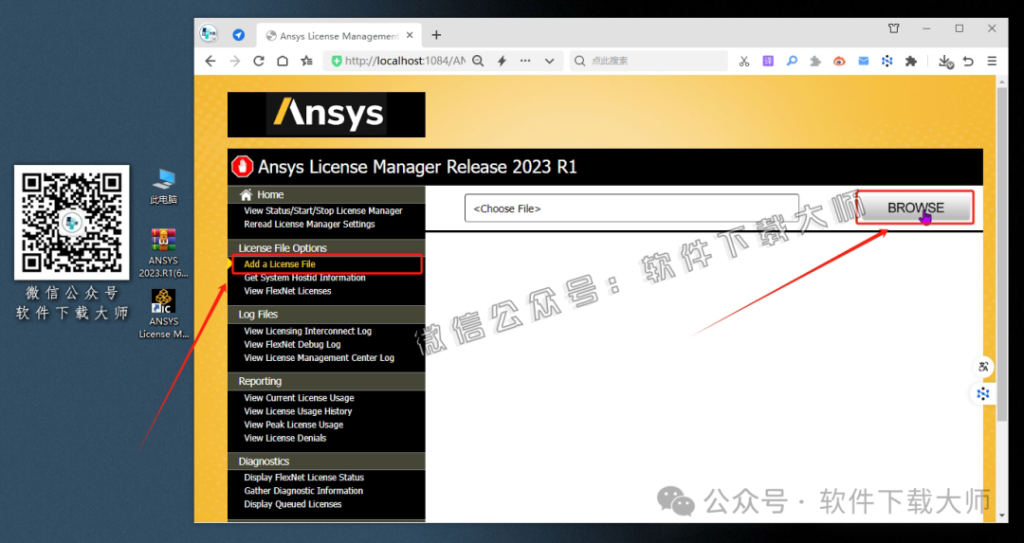Open Display Queued Licenses
Viewport: 1024px width, 543px height.
click(293, 504)
